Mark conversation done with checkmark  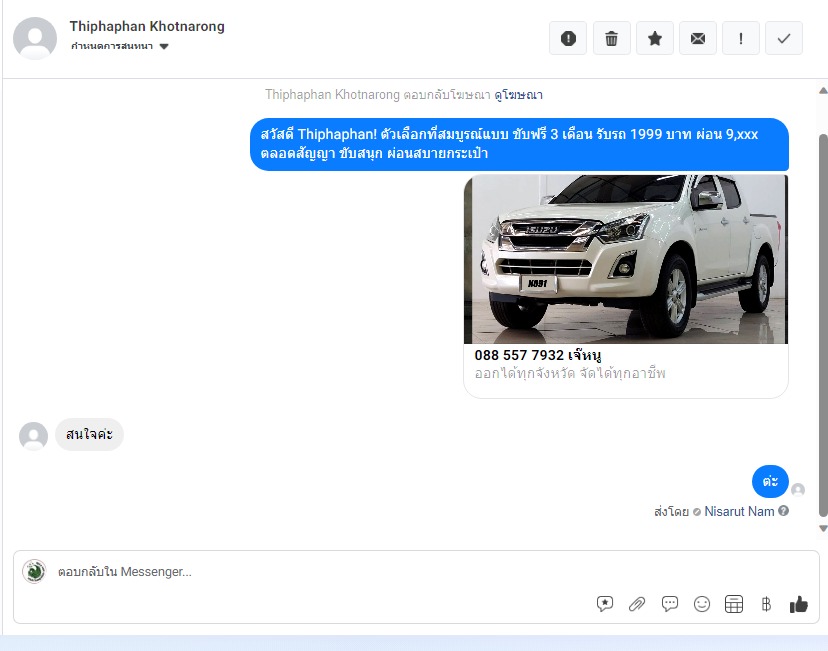tap(784, 38)
